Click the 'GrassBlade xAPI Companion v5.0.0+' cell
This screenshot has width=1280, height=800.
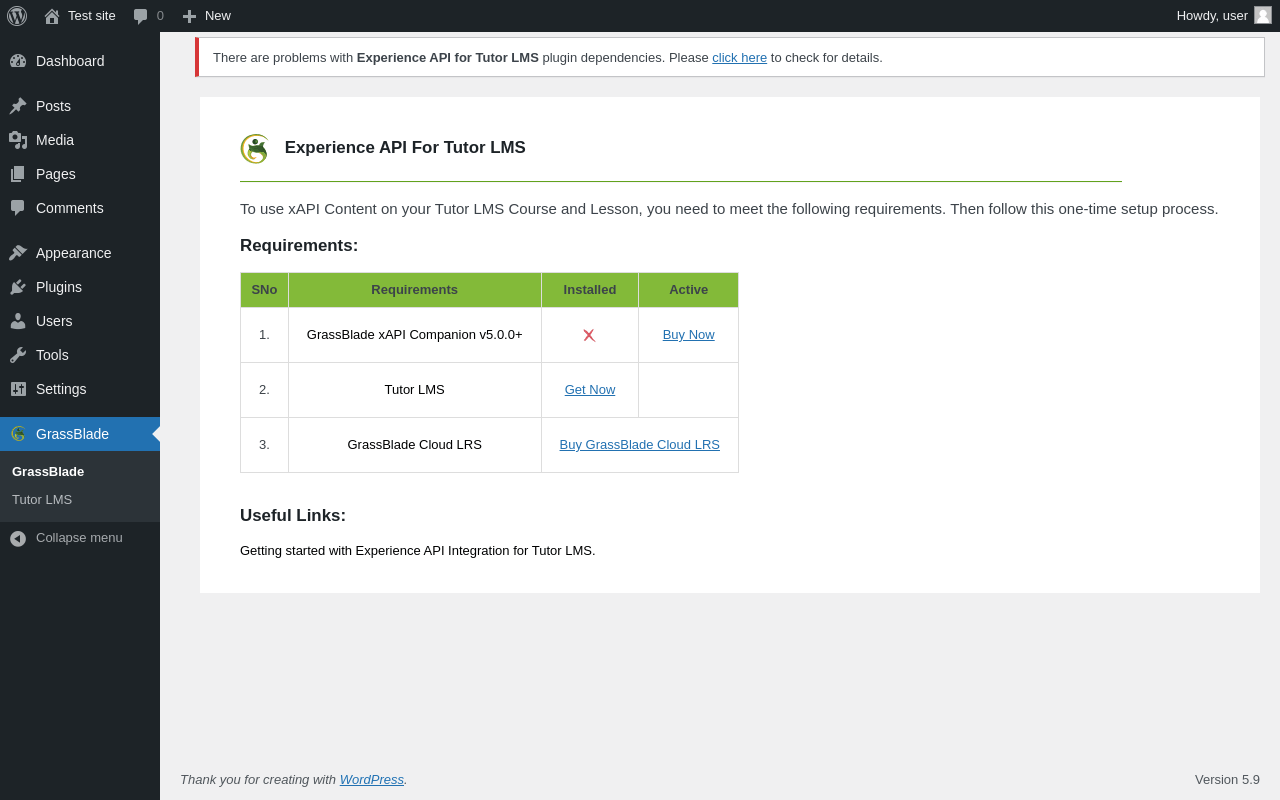coord(415,335)
